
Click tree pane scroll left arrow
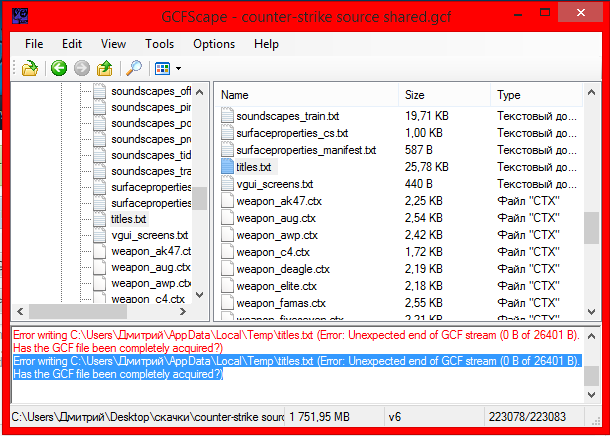click(20, 311)
